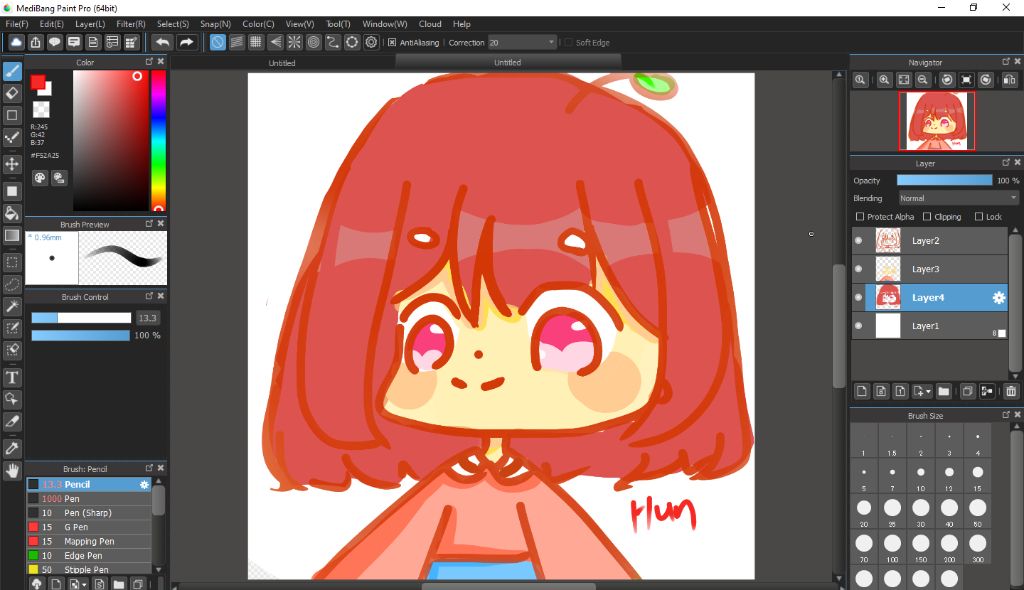Open the Layer menu

point(90,24)
